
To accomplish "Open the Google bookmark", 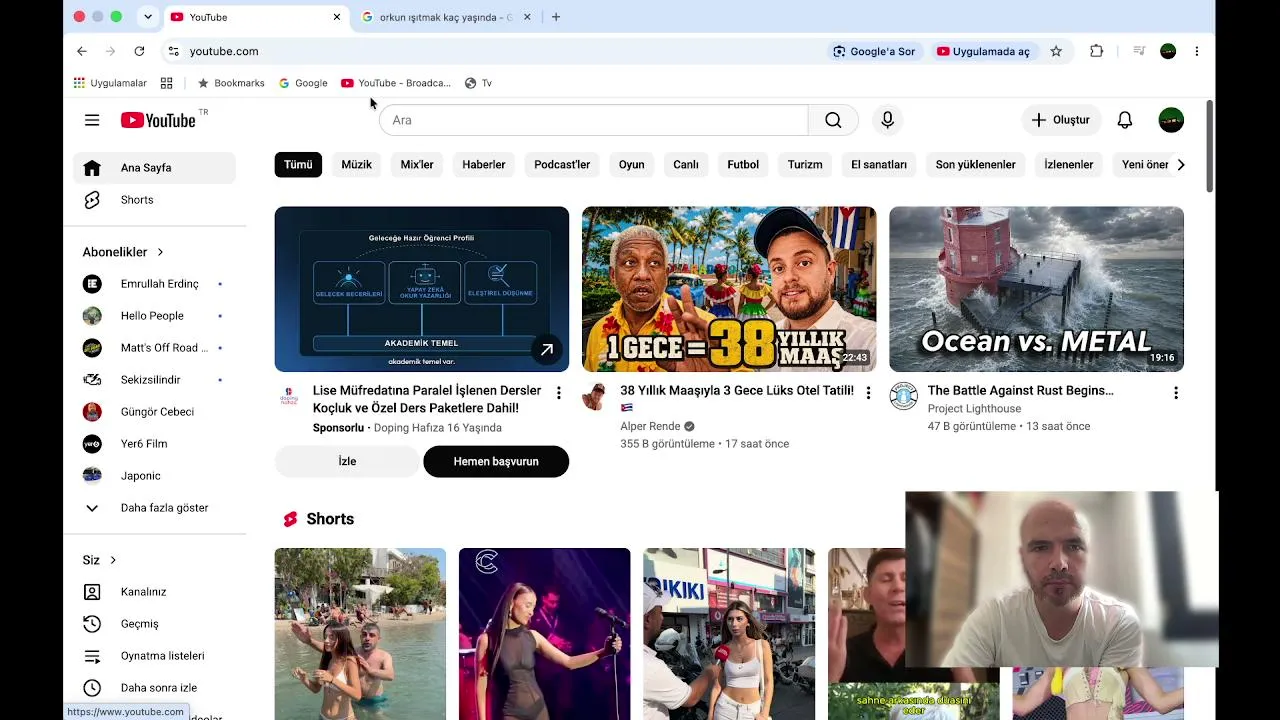I will (303, 83).
